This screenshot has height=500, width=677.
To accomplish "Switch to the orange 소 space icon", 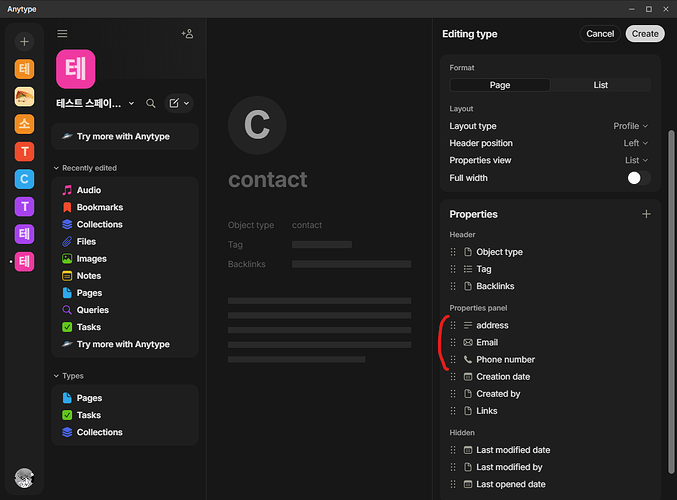I will pyautogui.click(x=24, y=124).
